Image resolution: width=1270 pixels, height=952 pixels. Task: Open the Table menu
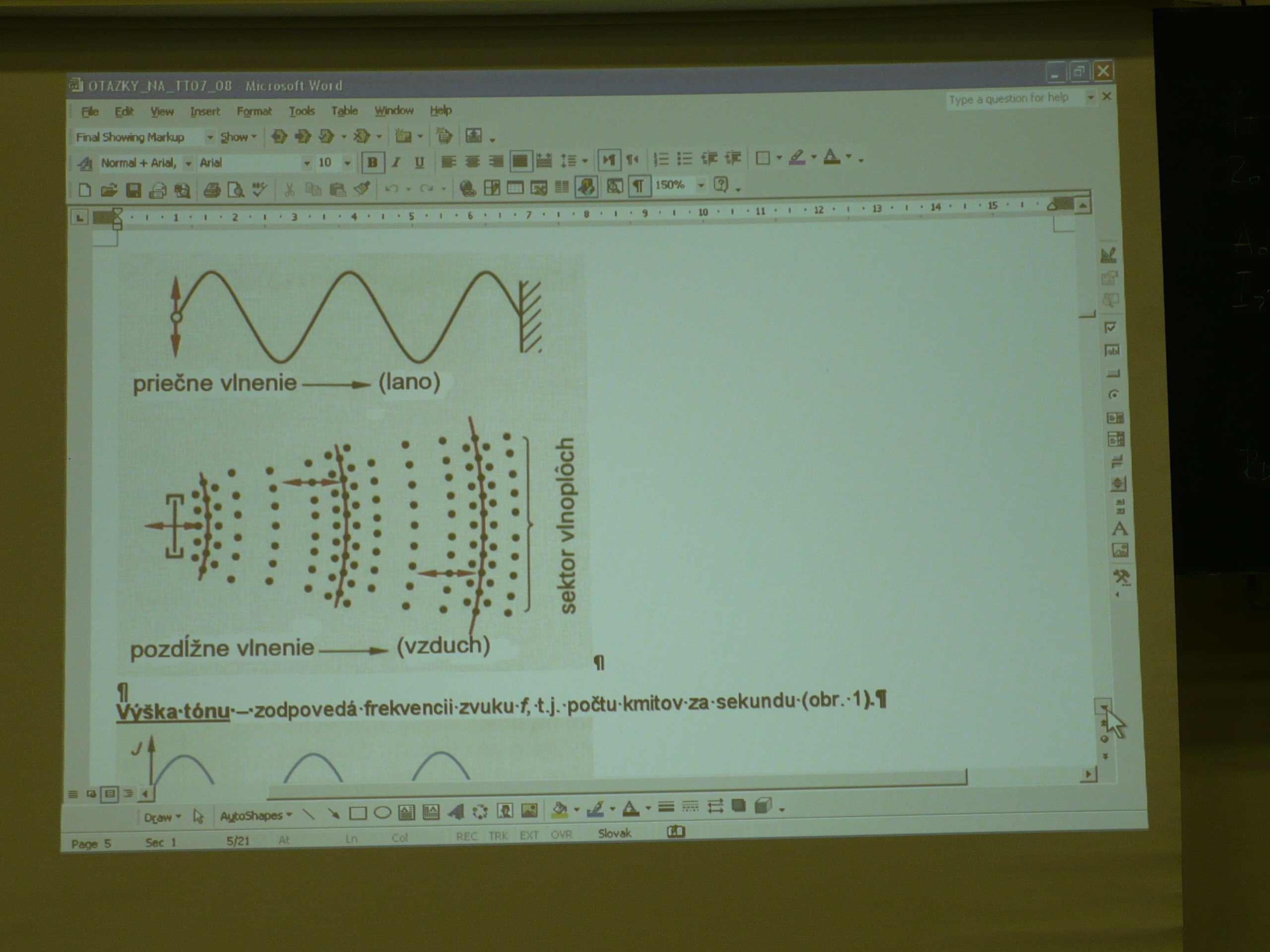[344, 111]
